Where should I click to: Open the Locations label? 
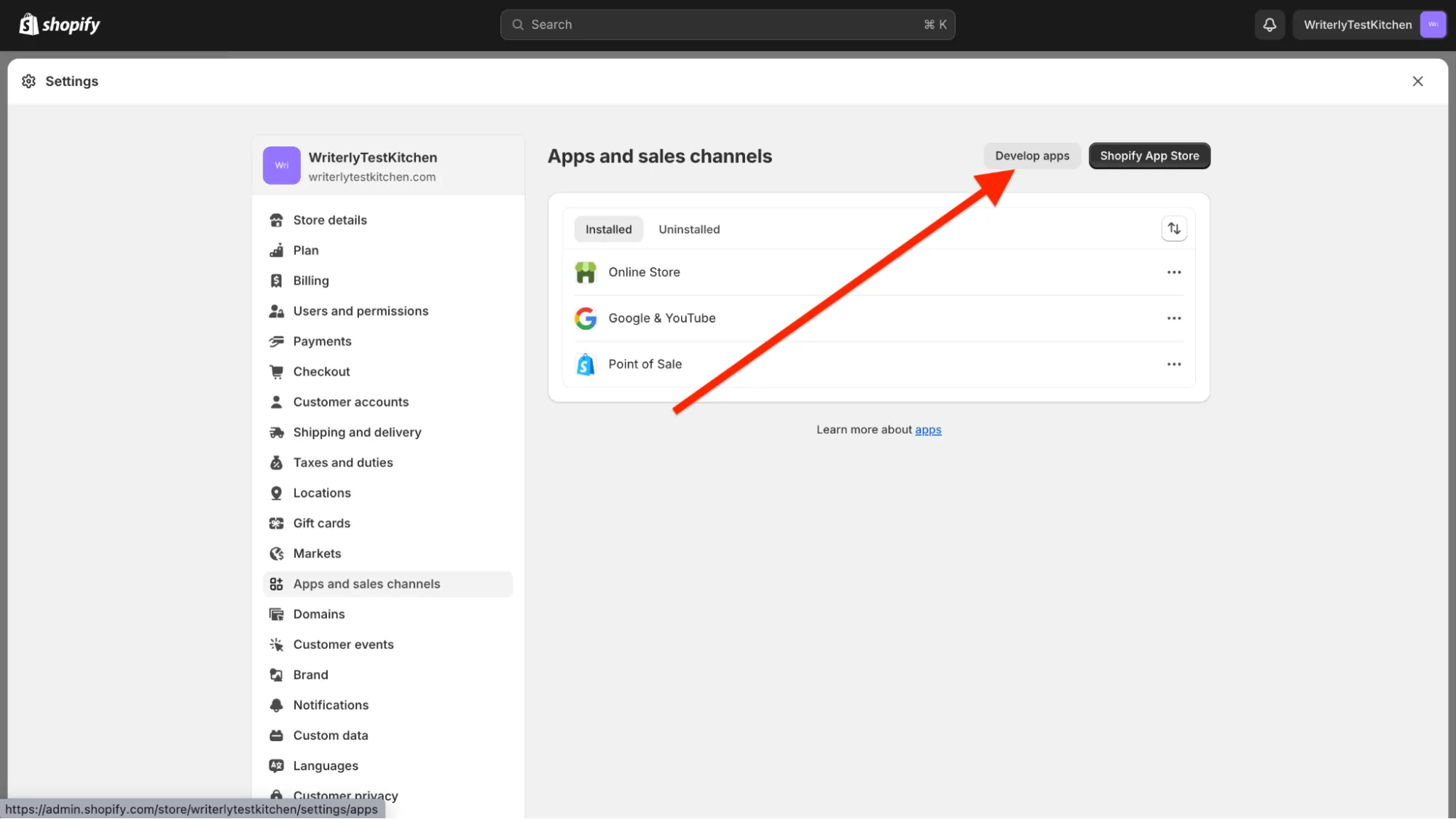(322, 493)
